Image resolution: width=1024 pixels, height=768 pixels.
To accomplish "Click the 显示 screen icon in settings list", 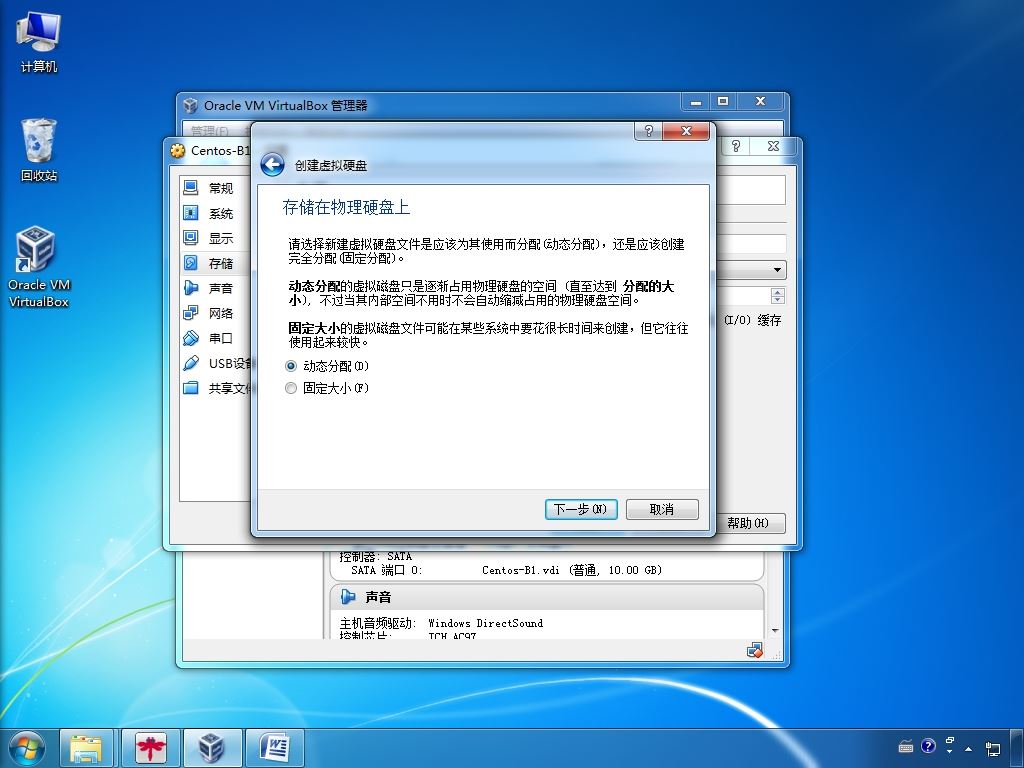I will tap(191, 238).
